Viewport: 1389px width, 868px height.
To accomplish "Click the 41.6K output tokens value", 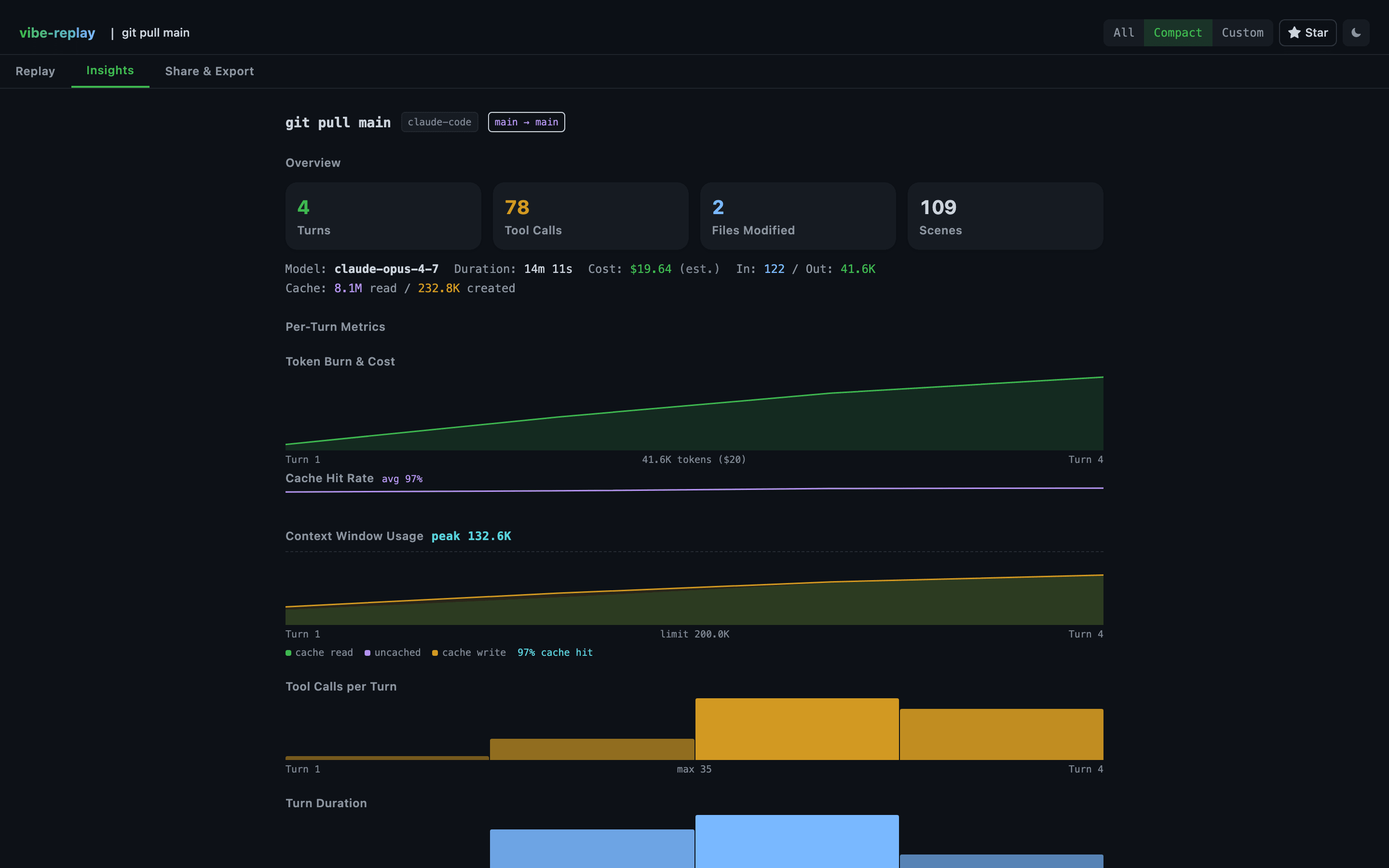I will tap(858, 269).
